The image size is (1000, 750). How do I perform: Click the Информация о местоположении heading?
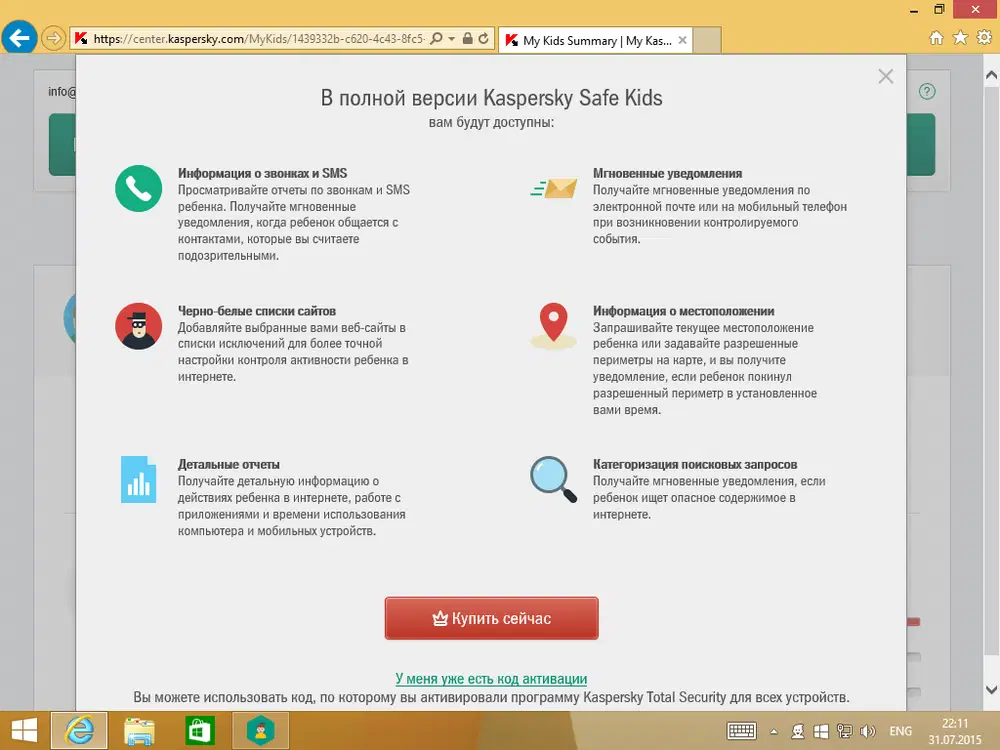[x=683, y=311]
